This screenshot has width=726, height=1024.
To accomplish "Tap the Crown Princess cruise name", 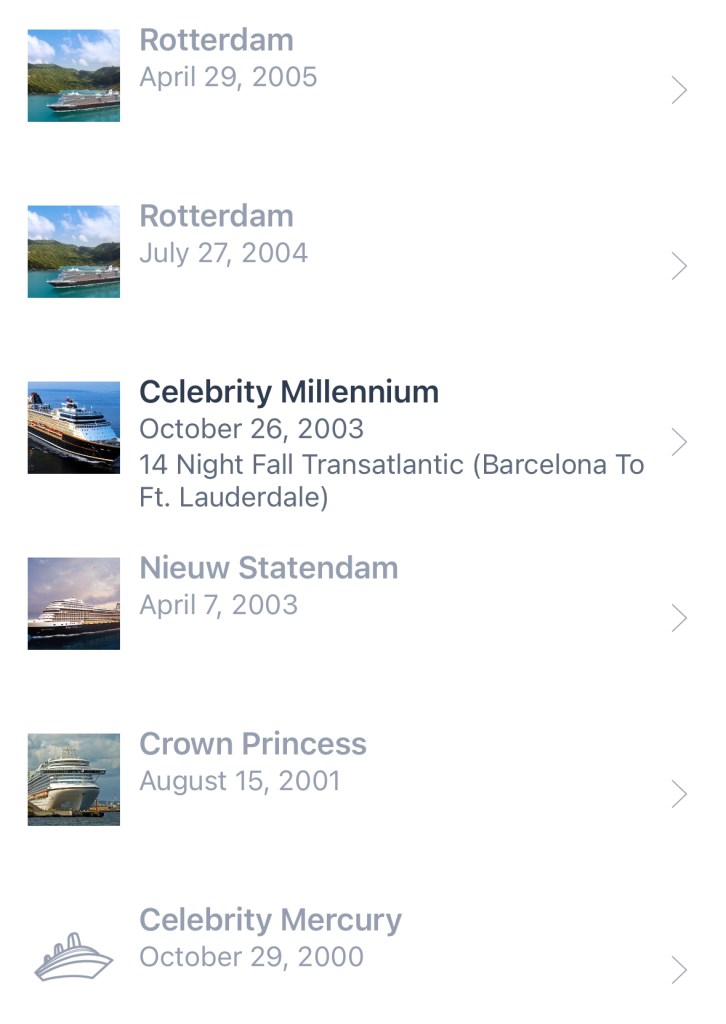I will pyautogui.click(x=253, y=744).
